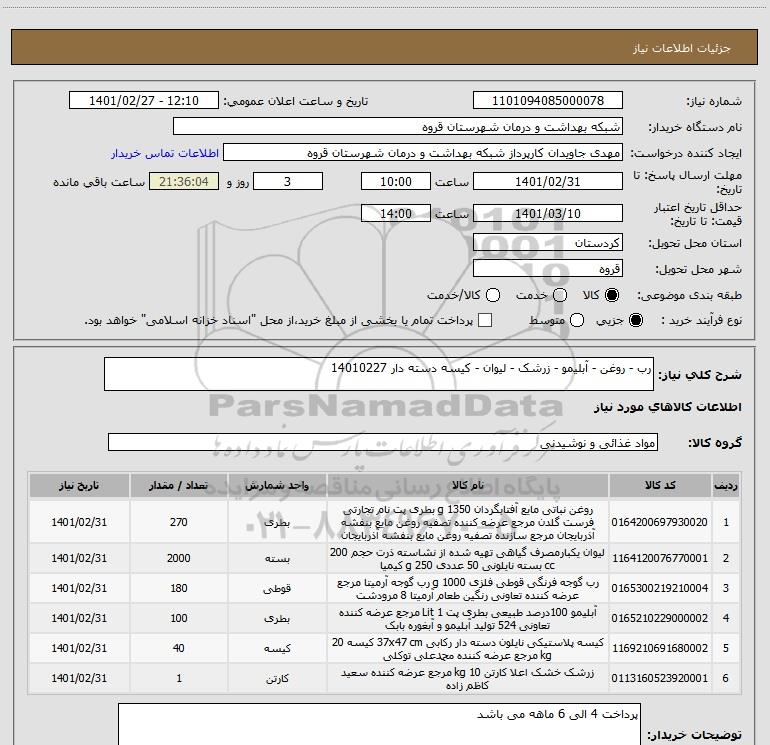Toggle the Islamic treasury payment checkbox
The image size is (770, 745).
[485, 320]
